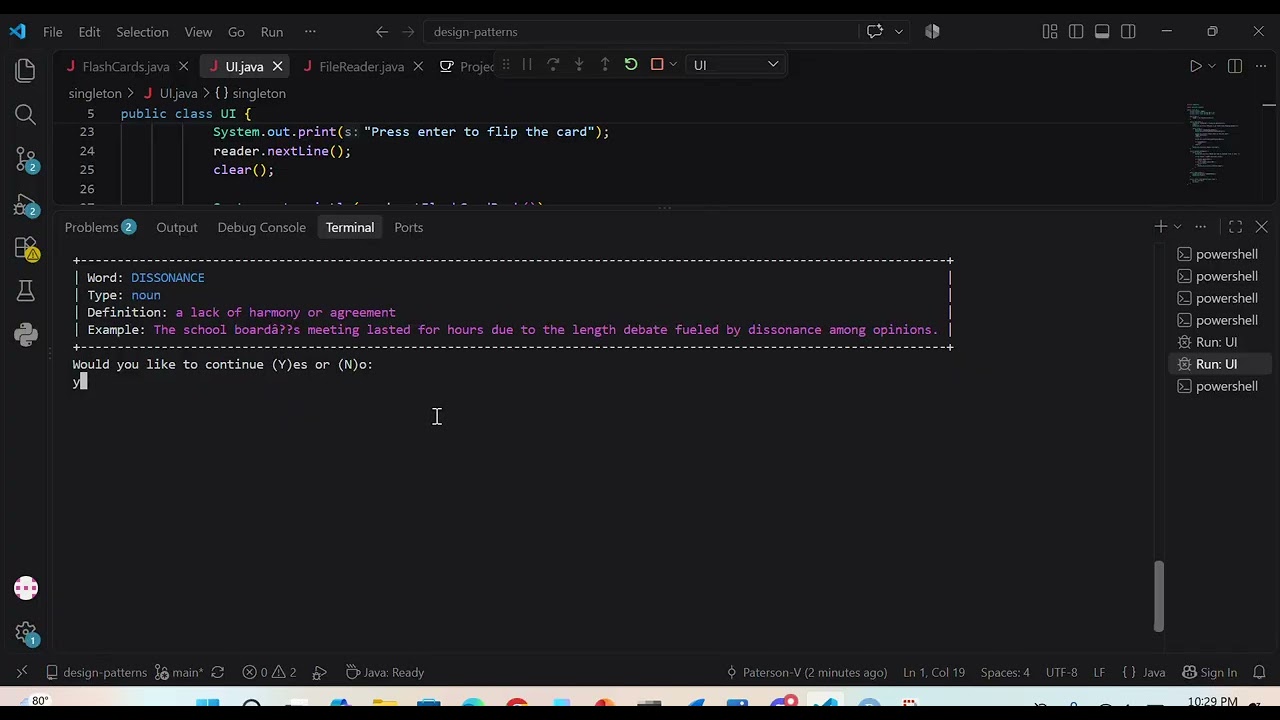Switch to the Ports panel tab

(408, 227)
